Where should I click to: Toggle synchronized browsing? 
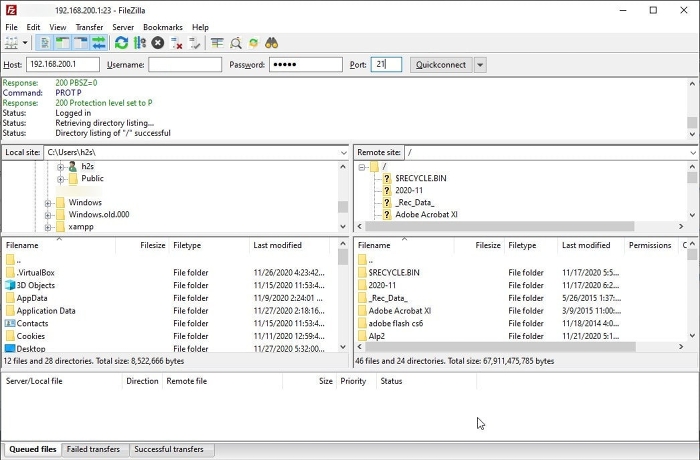click(x=254, y=43)
